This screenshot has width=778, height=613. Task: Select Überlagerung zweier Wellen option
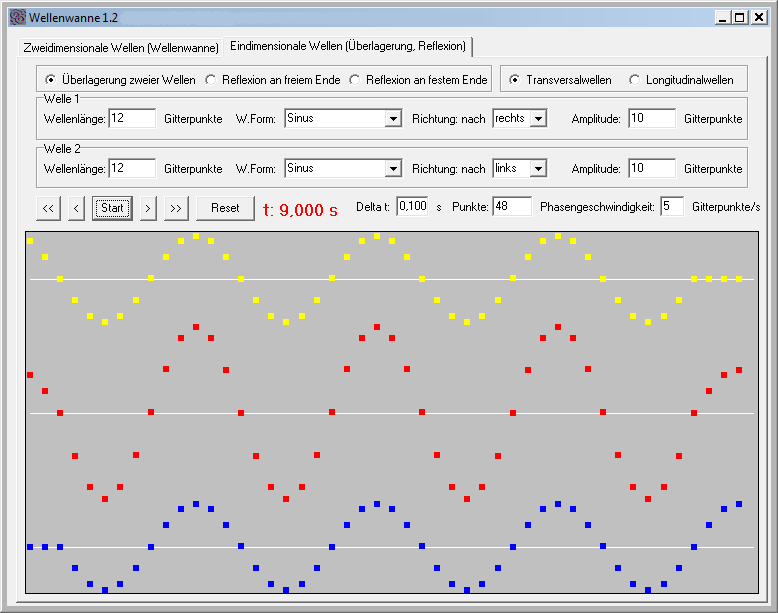(x=50, y=80)
